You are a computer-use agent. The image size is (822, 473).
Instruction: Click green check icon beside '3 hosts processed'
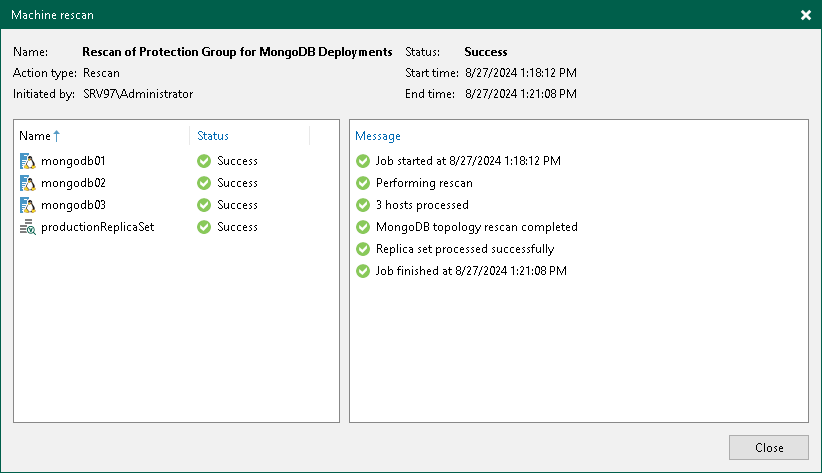(x=363, y=205)
